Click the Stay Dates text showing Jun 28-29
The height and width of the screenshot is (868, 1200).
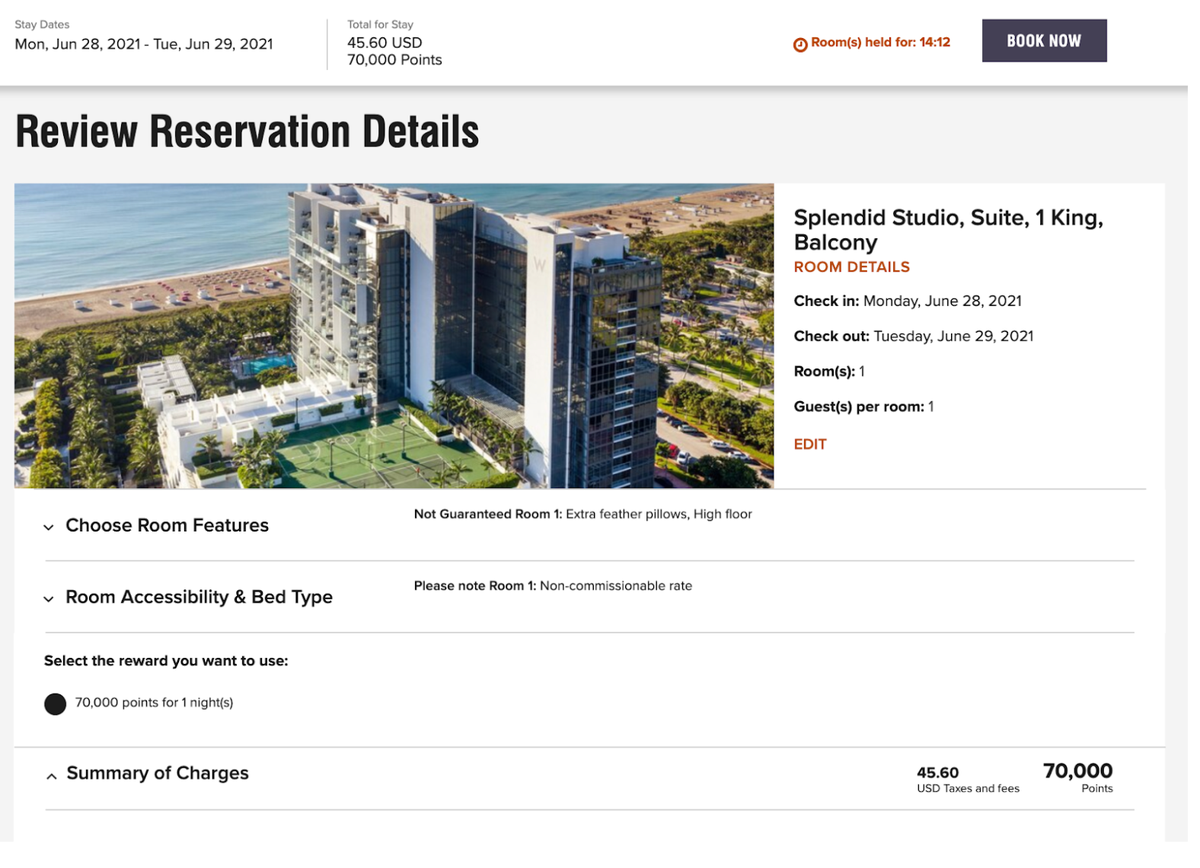tap(142, 45)
